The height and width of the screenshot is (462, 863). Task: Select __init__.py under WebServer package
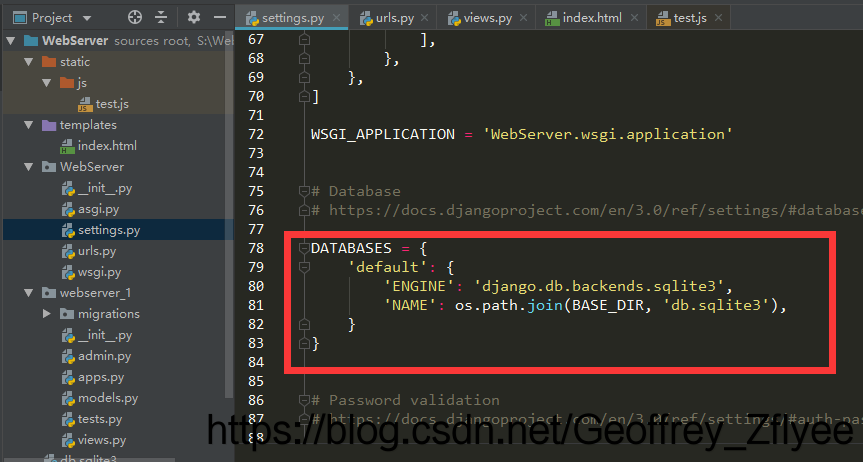tap(105, 188)
